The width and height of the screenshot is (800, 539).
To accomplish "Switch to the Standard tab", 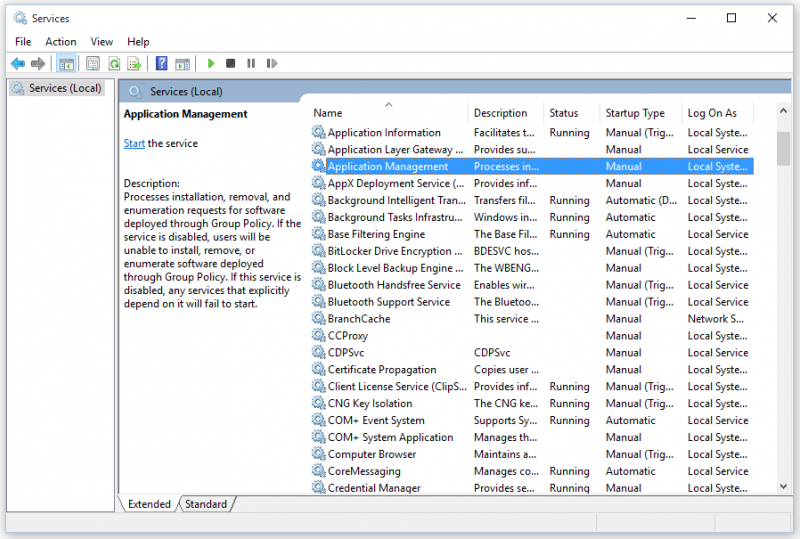I will point(206,504).
